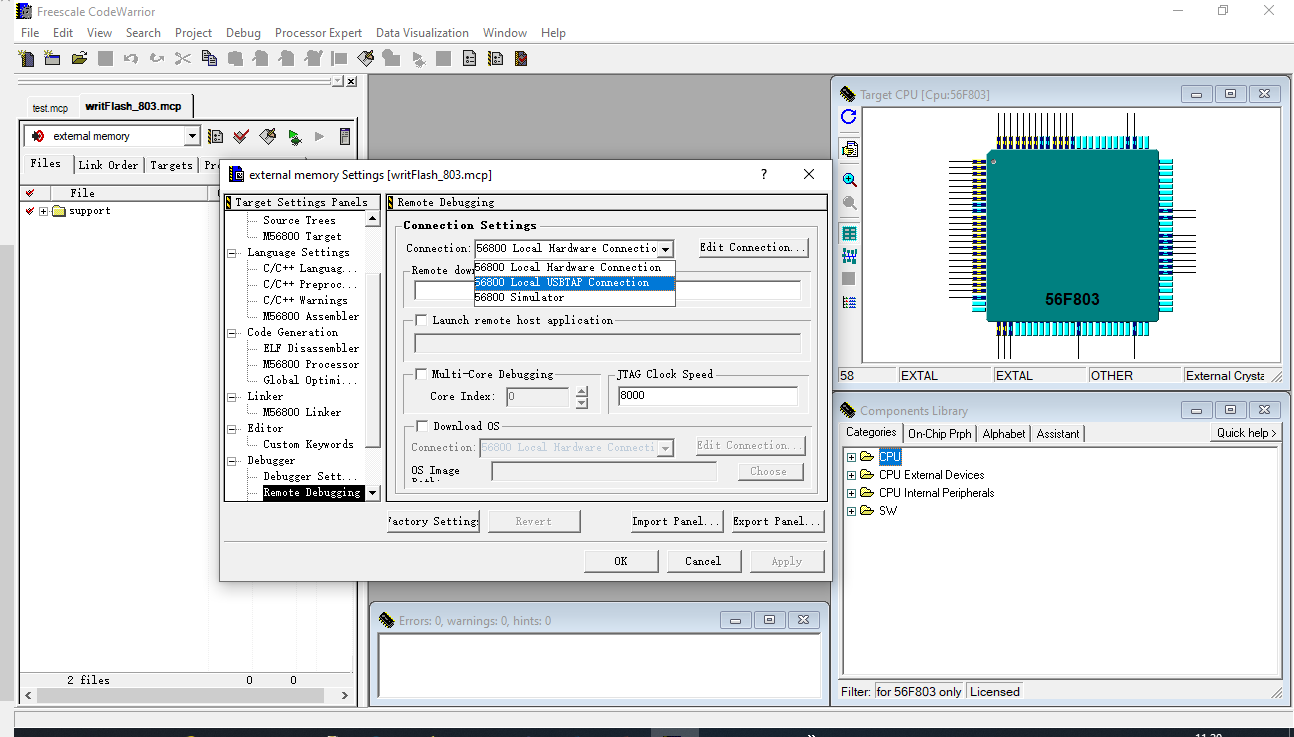Image resolution: width=1294 pixels, height=737 pixels.
Task: Enable Multi-Core Debugging checkbox
Action: click(421, 374)
